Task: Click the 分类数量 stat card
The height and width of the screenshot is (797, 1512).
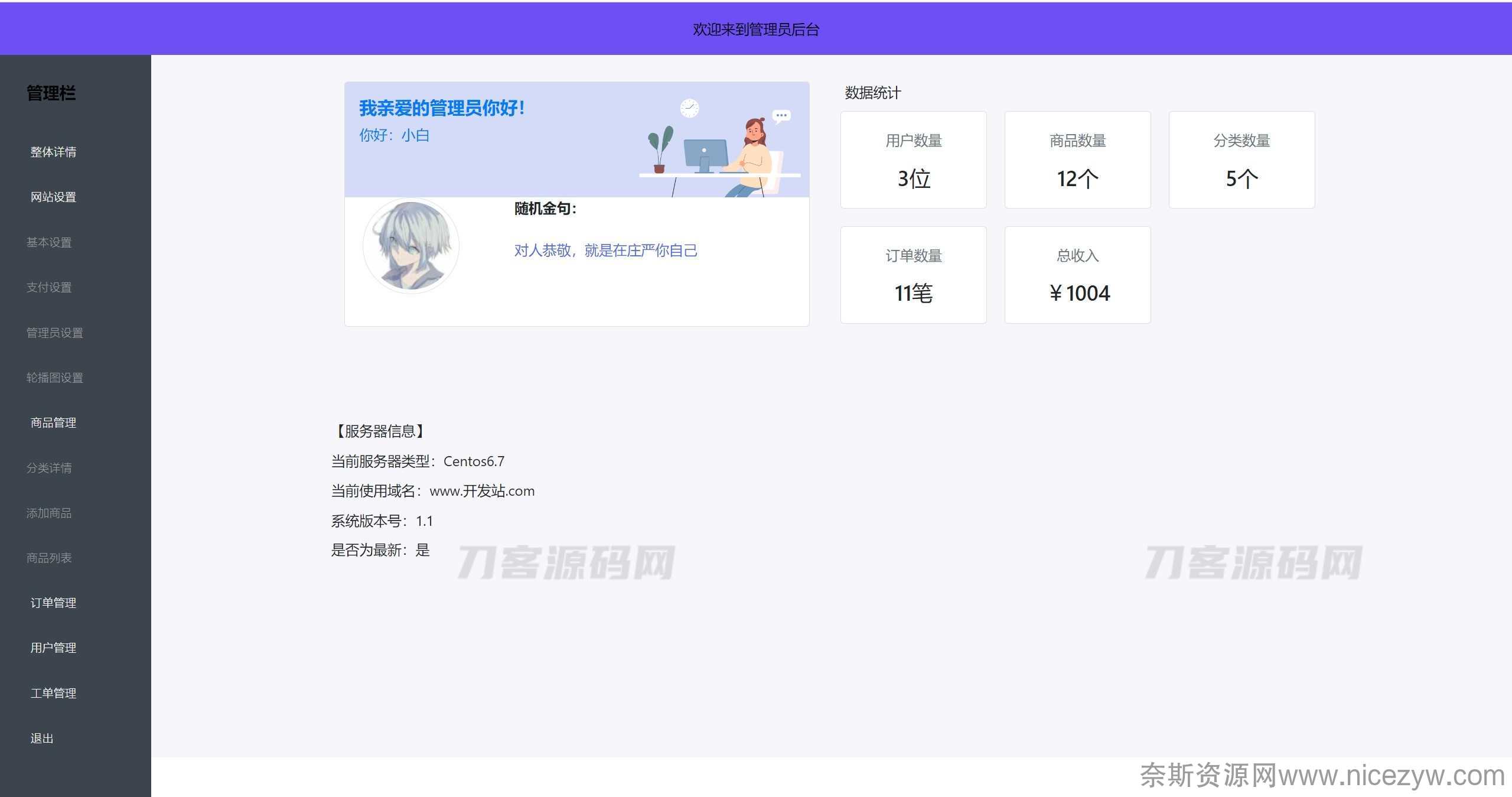Action: tap(1241, 160)
